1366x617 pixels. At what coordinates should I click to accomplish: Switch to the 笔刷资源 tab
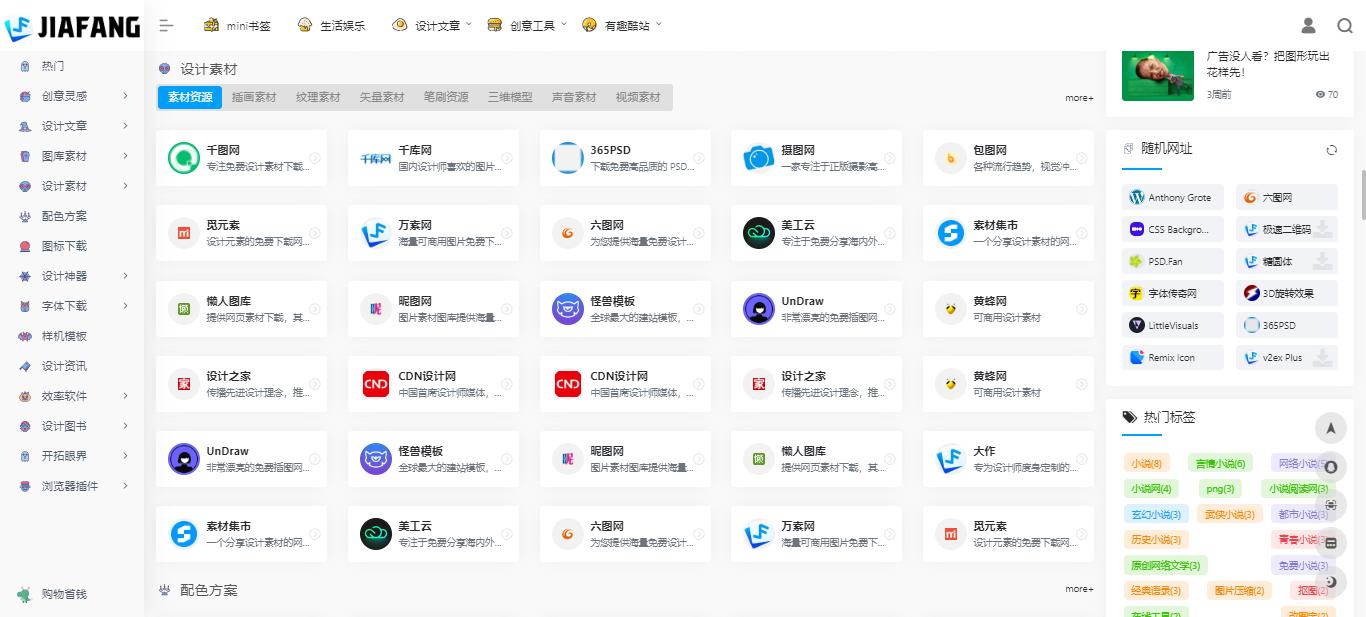(x=446, y=97)
